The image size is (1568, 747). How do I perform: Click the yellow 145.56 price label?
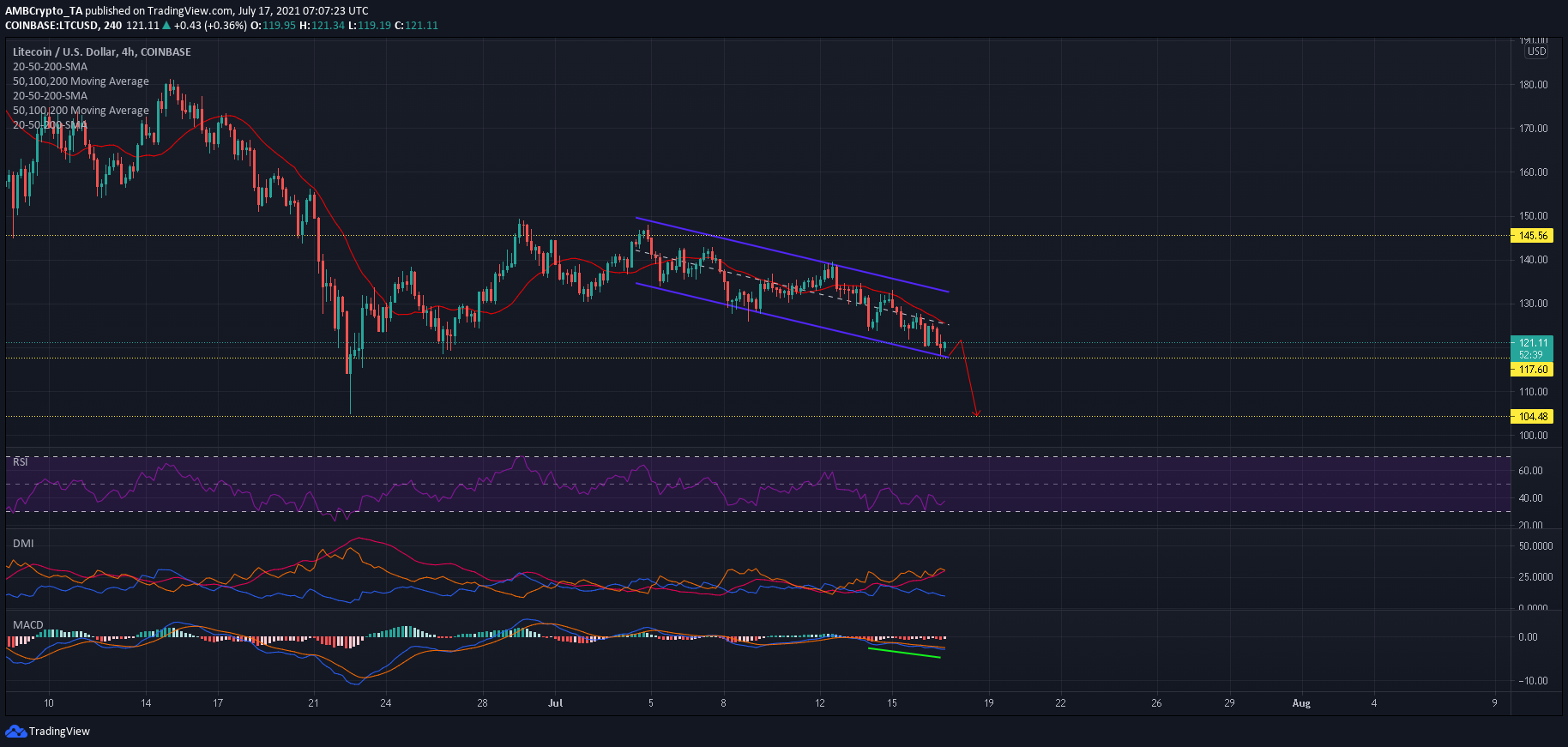(x=1532, y=235)
